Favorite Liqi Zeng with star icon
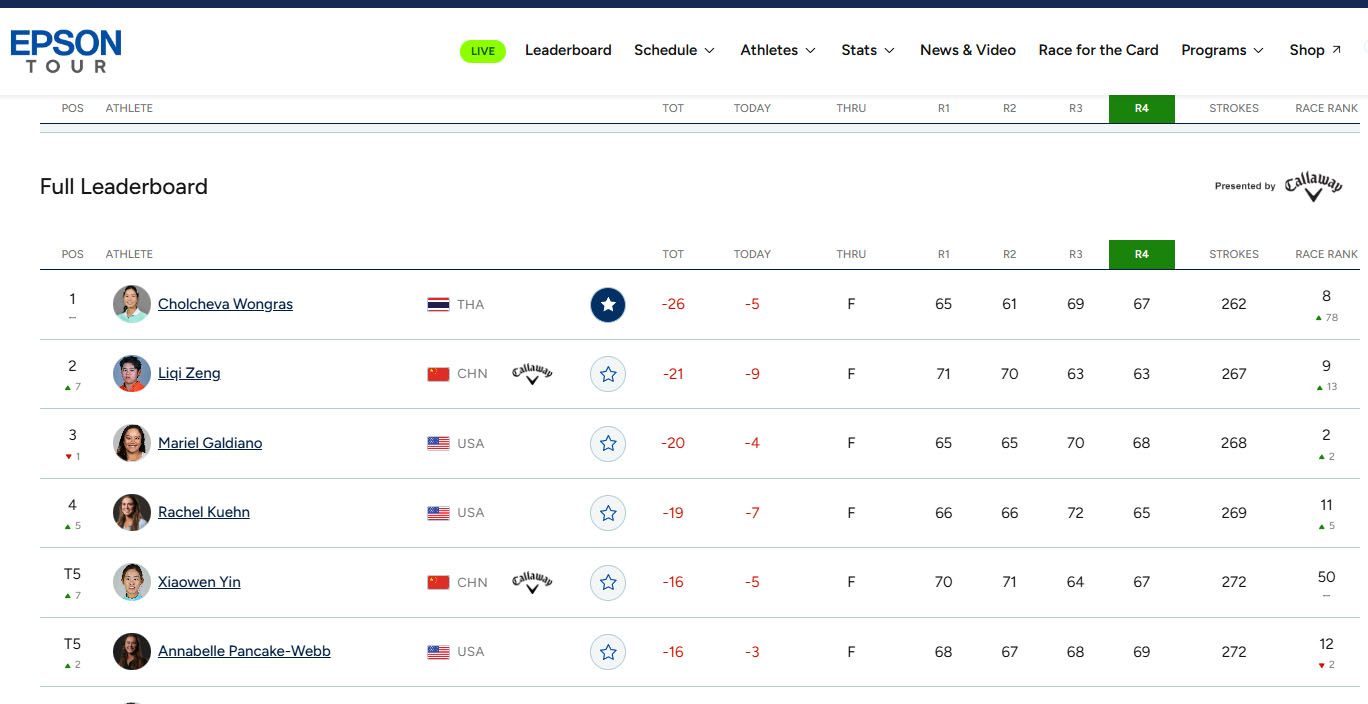Viewport: 1368px width, 704px height. (x=608, y=374)
